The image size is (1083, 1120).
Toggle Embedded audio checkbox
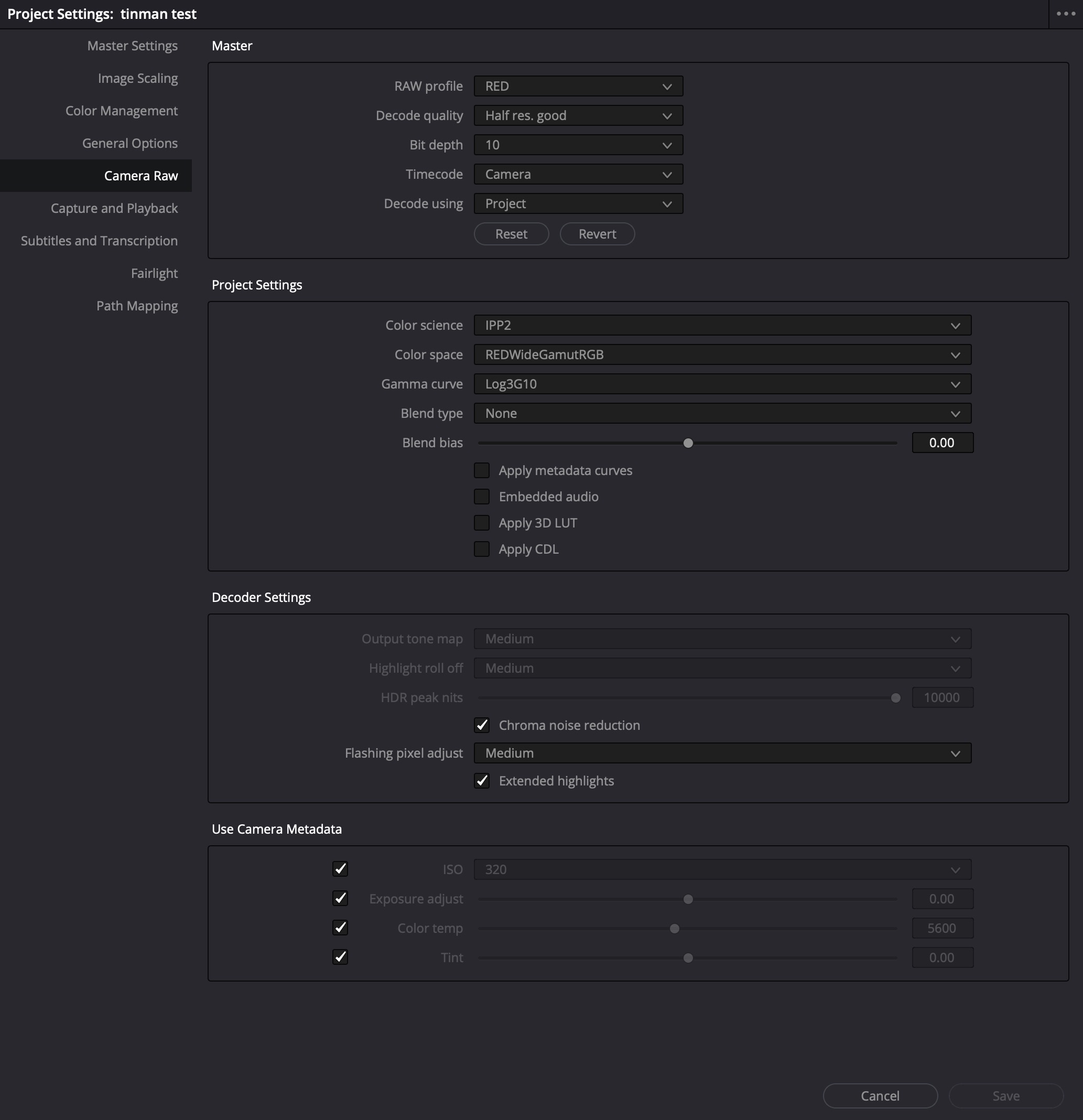[482, 497]
